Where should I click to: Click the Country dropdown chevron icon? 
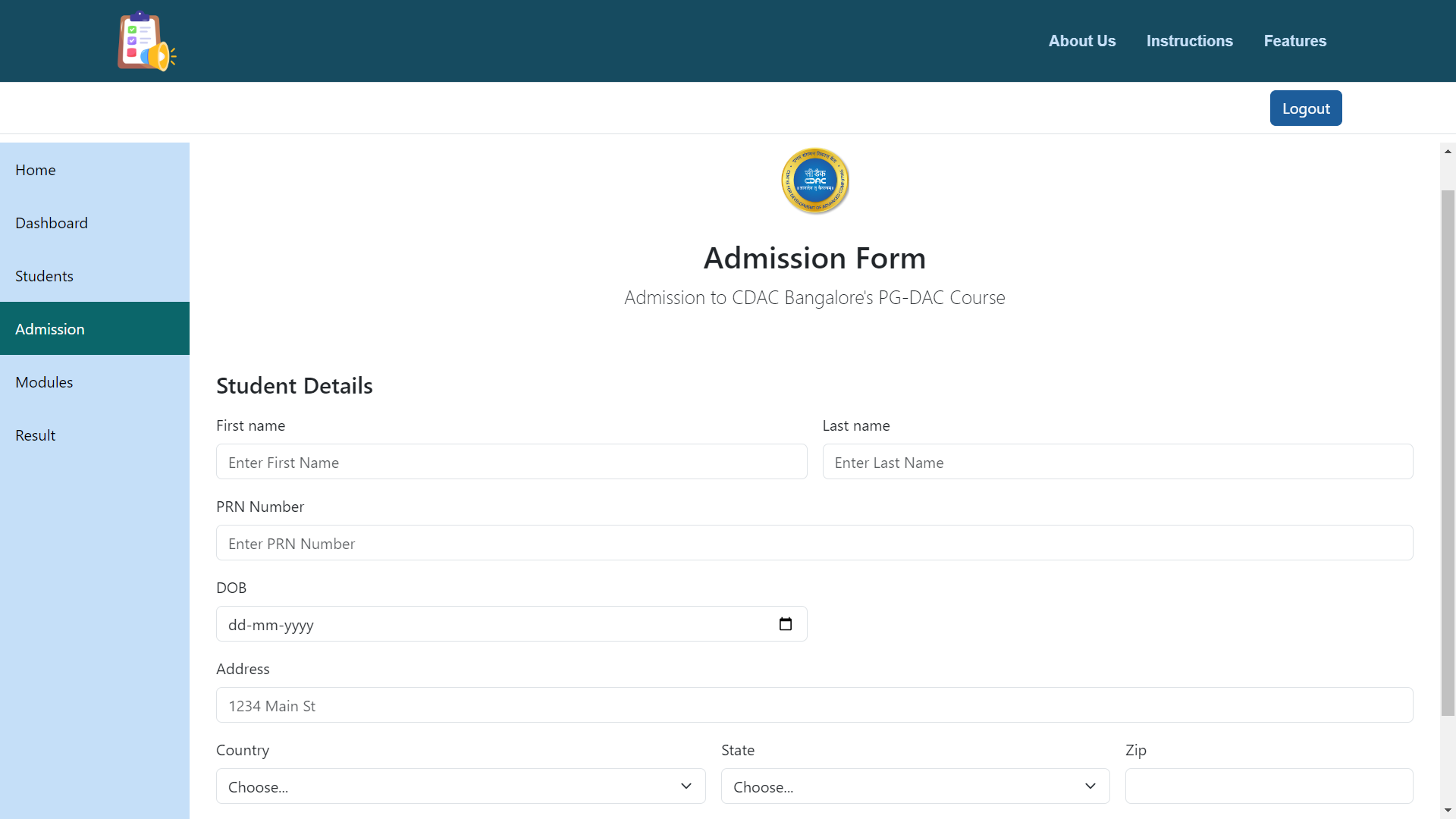[687, 786]
